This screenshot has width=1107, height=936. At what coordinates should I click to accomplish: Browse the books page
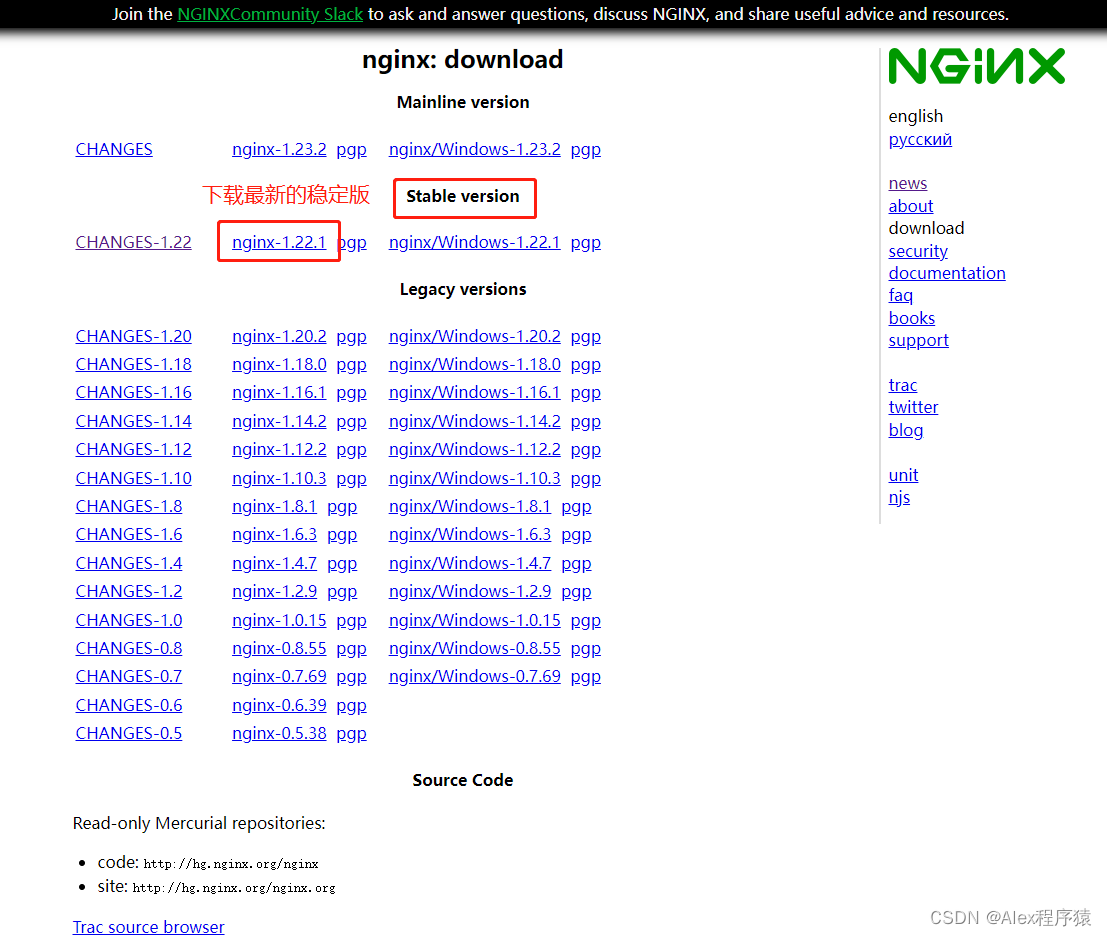(911, 318)
